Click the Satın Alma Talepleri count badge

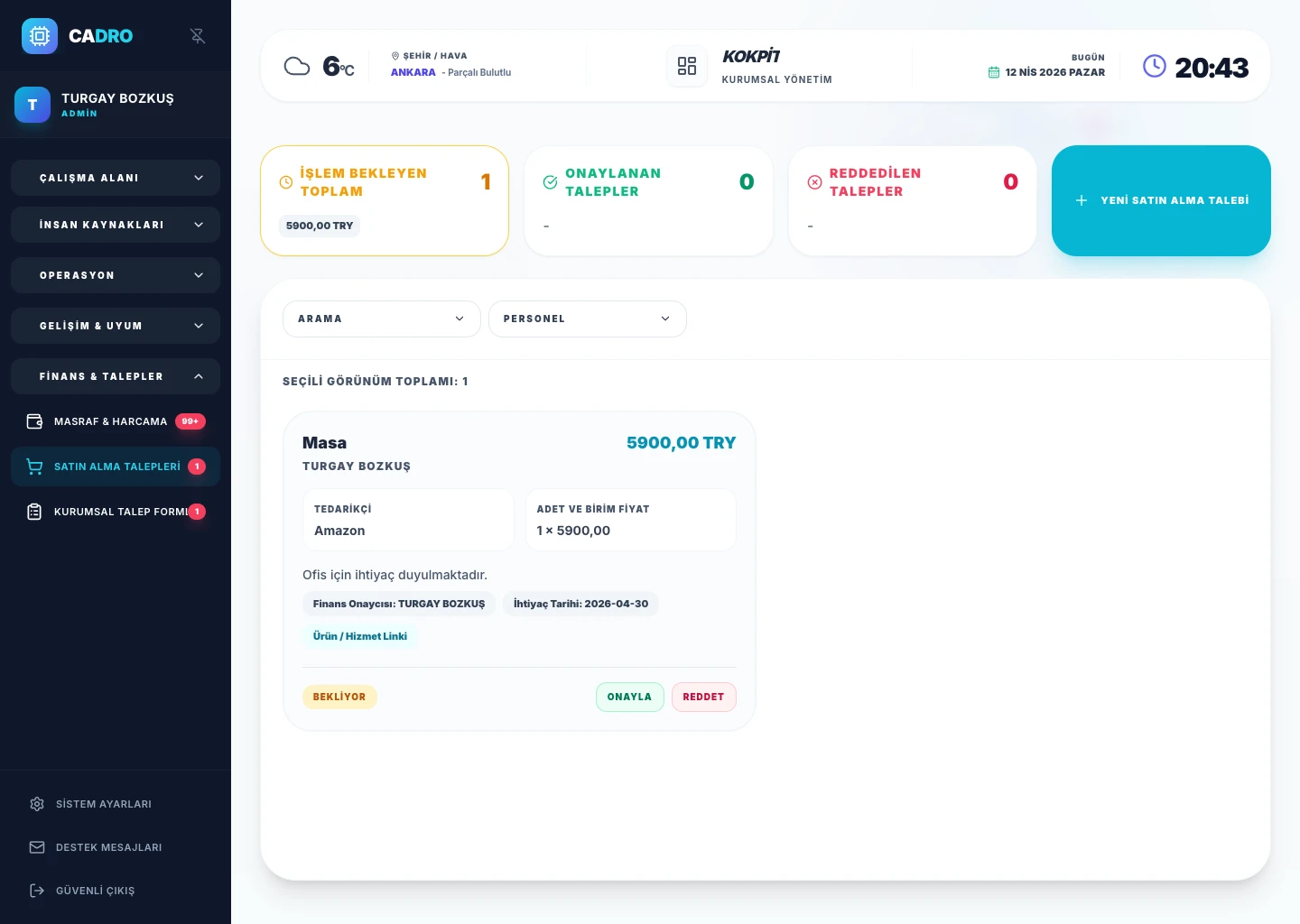197,467
